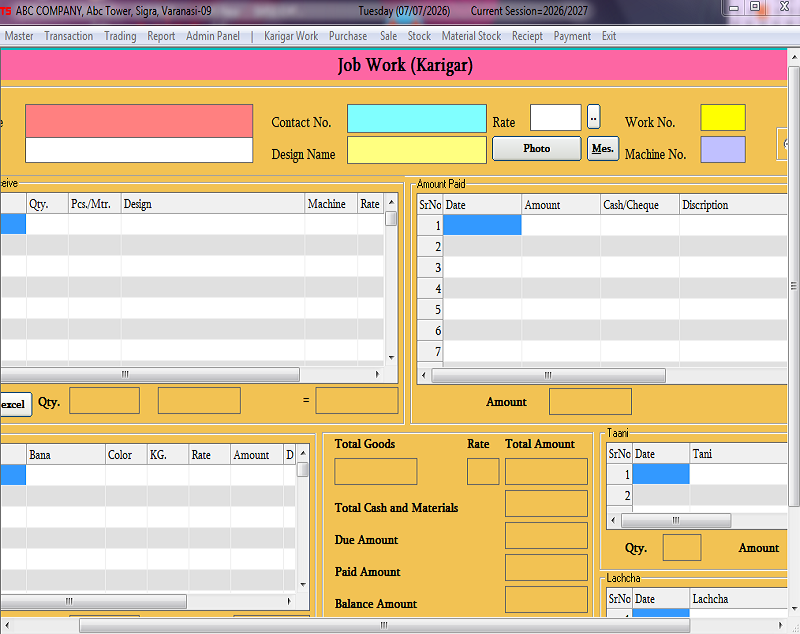Click the white field below the red name field

click(x=139, y=150)
